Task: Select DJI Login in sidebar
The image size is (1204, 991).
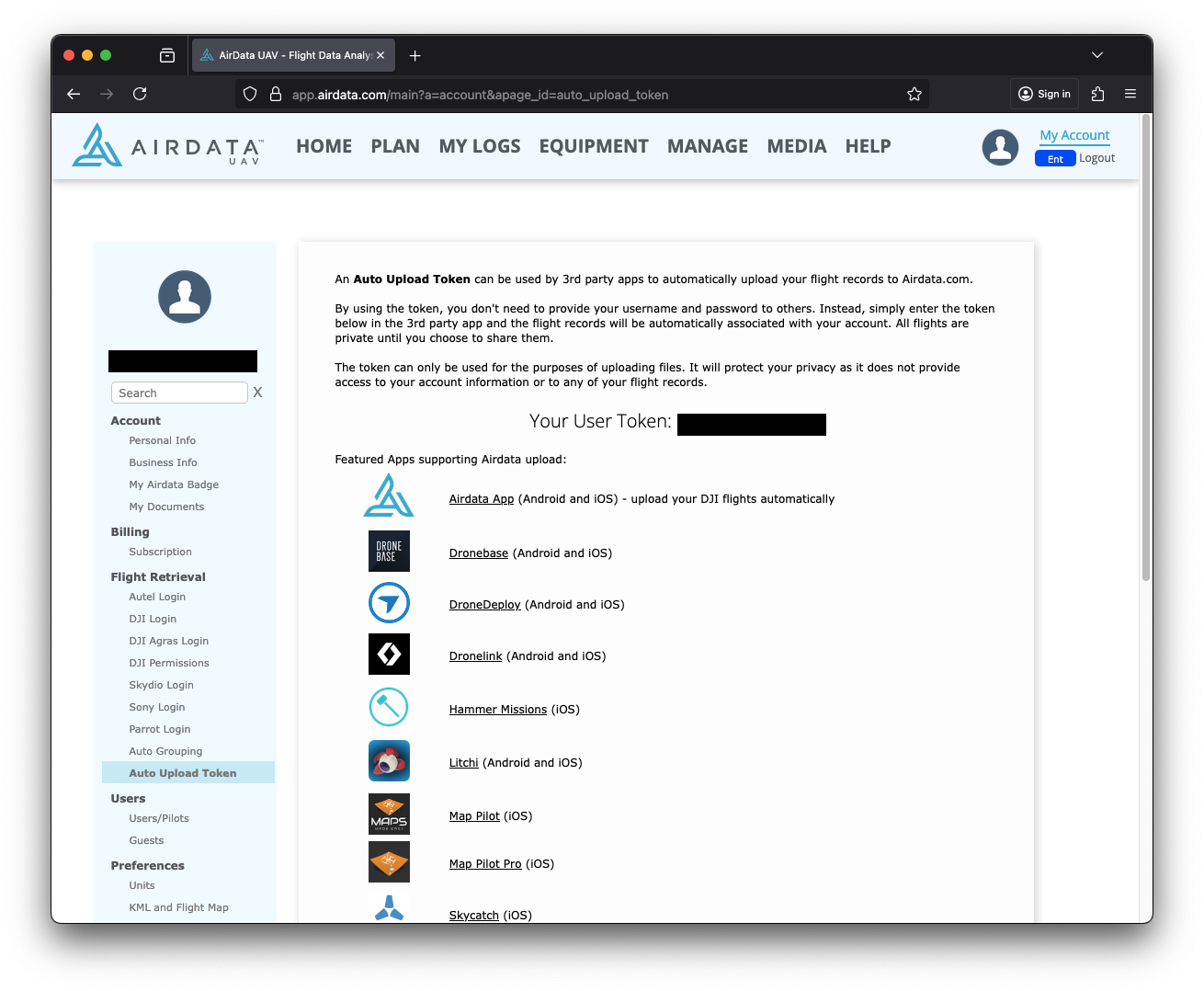Action: pyautogui.click(x=153, y=619)
